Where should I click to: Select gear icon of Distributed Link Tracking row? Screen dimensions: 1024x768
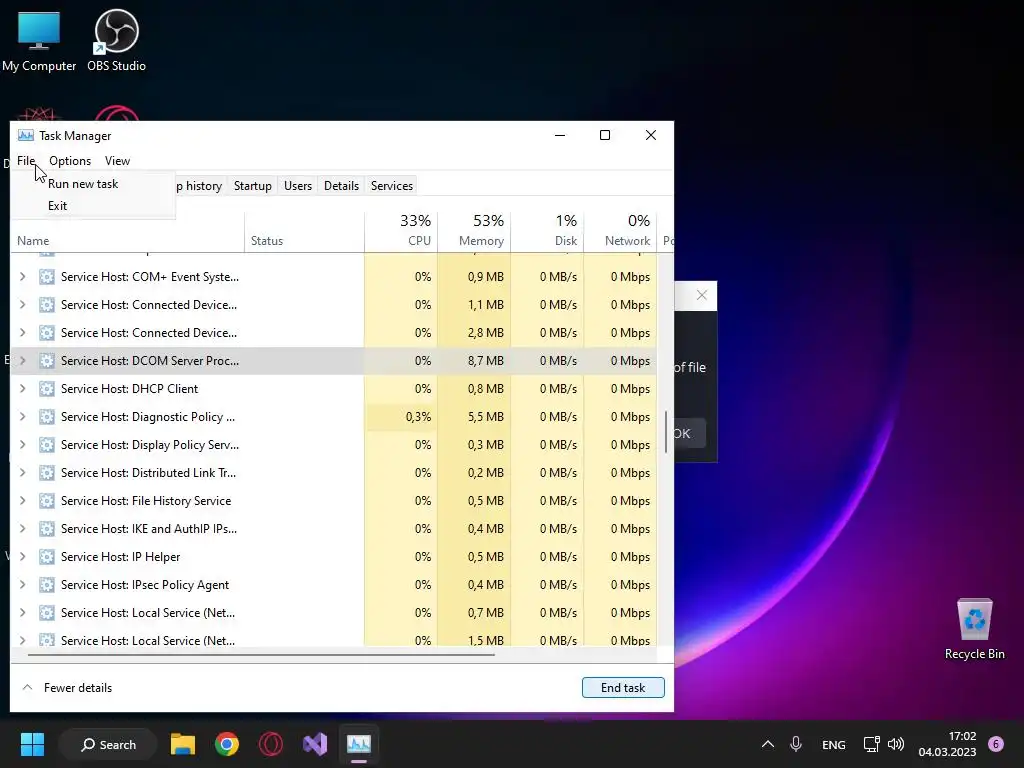point(46,473)
